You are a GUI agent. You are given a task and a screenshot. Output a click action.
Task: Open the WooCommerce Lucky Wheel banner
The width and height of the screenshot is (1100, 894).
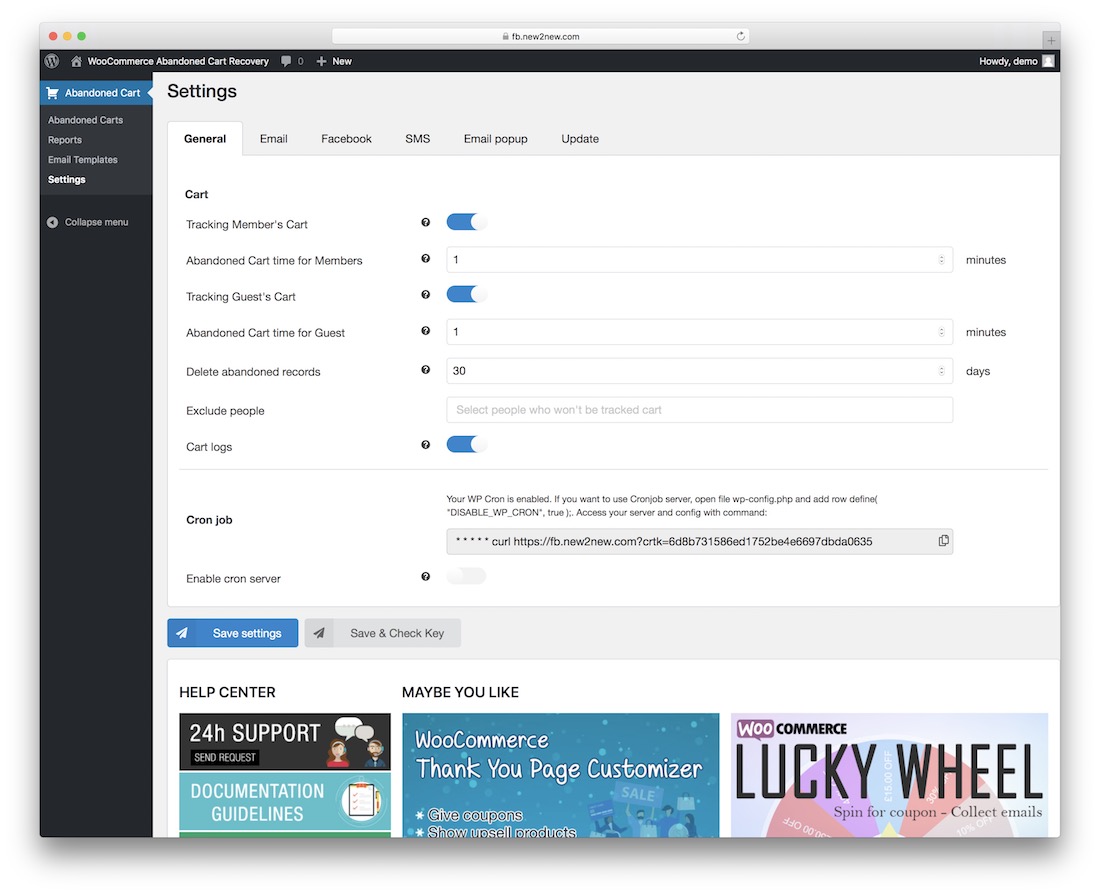890,775
